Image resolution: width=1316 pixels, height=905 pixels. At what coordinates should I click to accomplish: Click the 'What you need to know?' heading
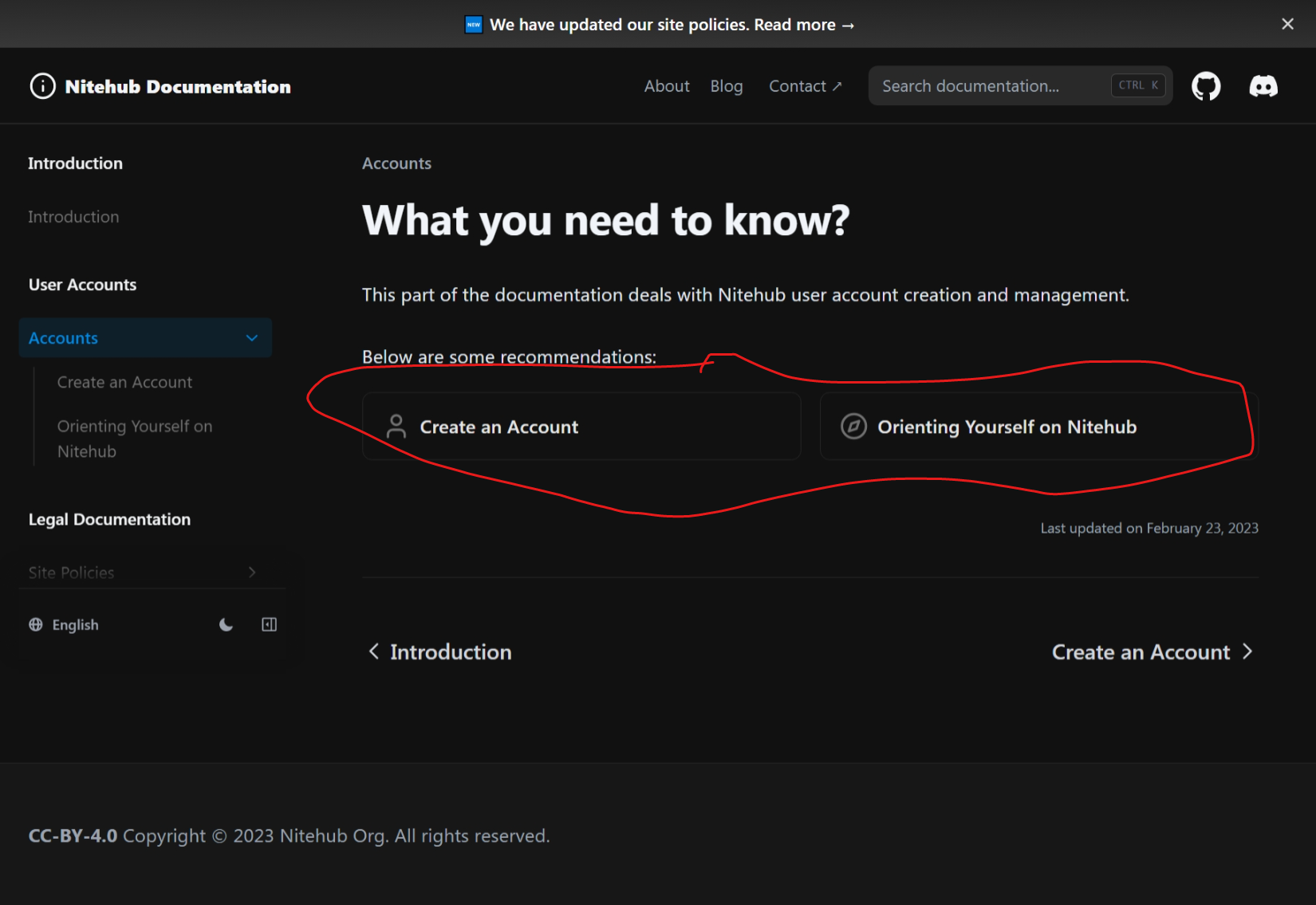[606, 221]
